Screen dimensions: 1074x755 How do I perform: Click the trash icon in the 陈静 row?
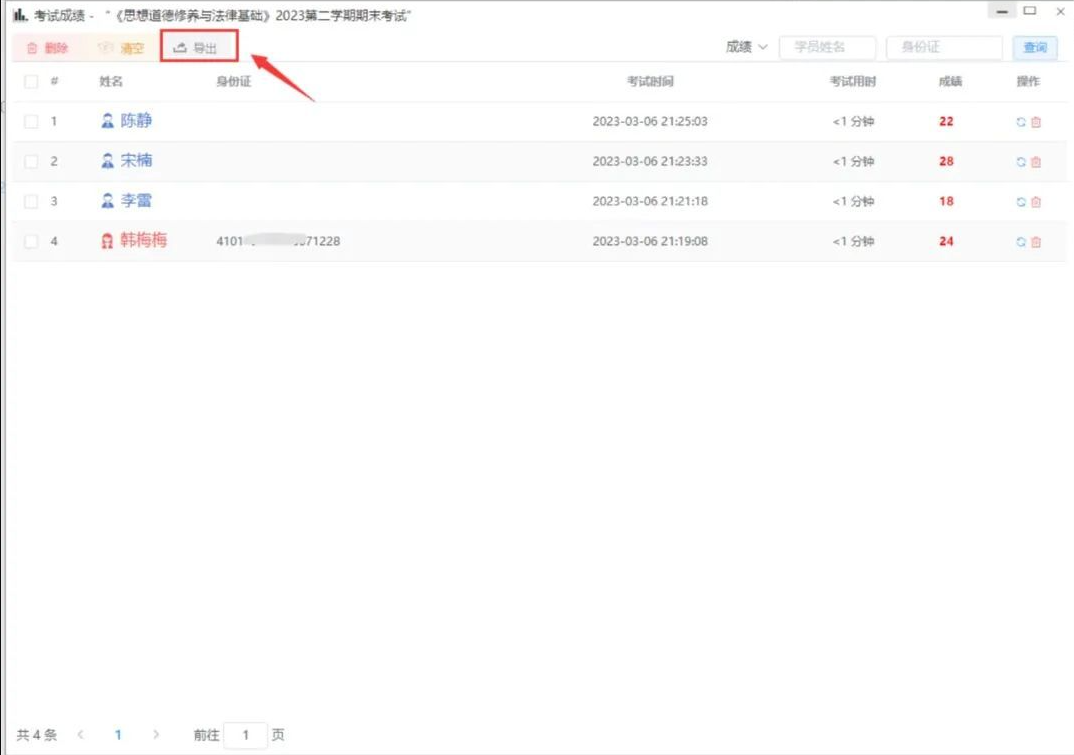tap(1036, 122)
